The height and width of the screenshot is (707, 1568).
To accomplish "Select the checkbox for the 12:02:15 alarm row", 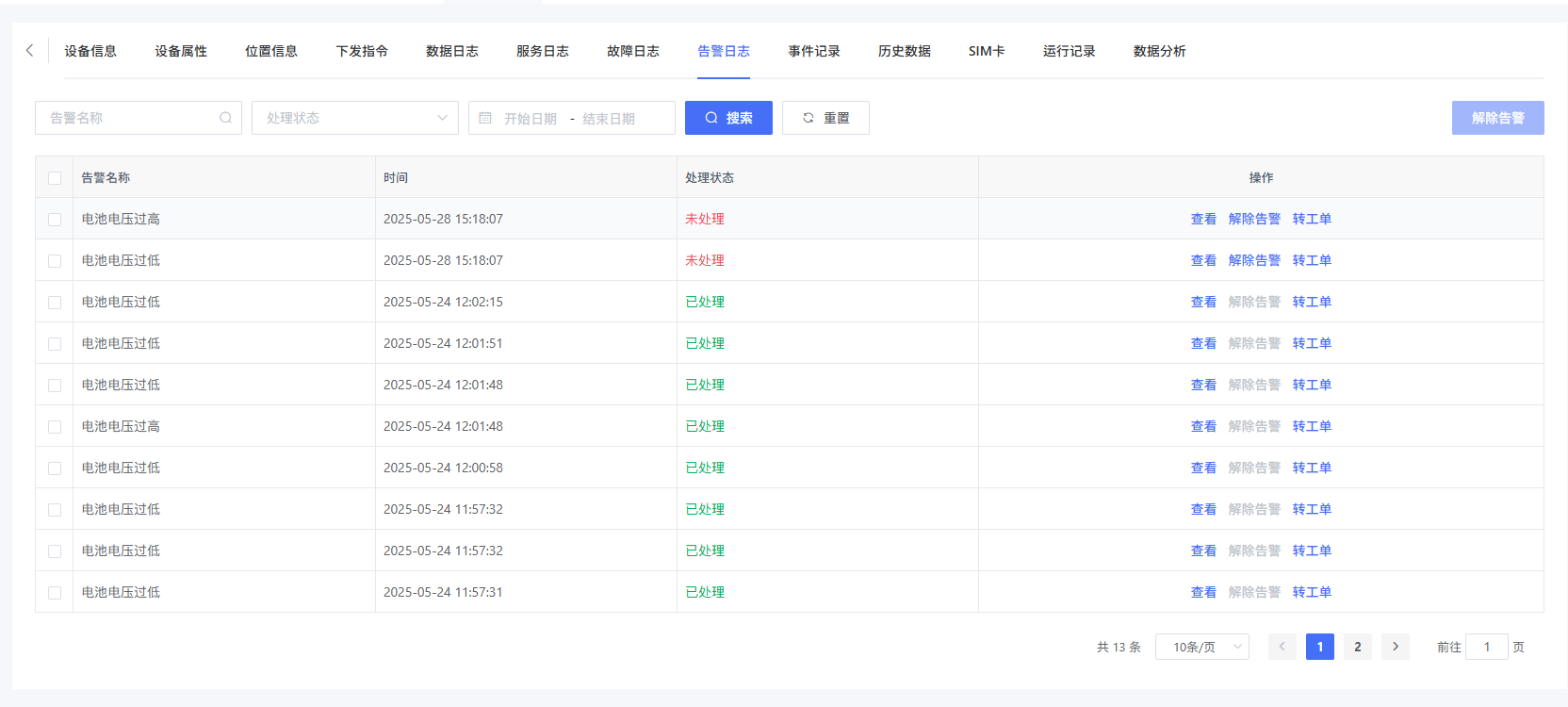I will click(x=55, y=303).
